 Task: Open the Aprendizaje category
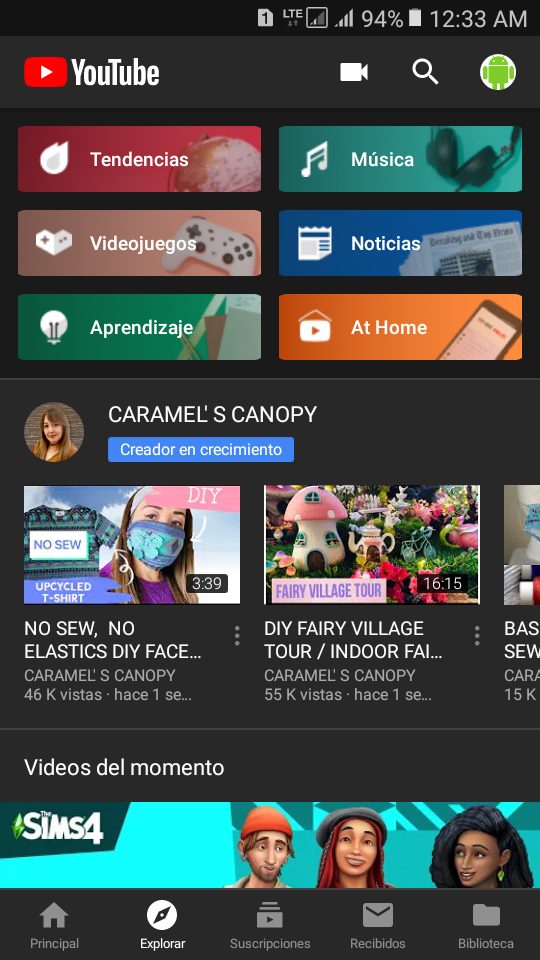140,327
